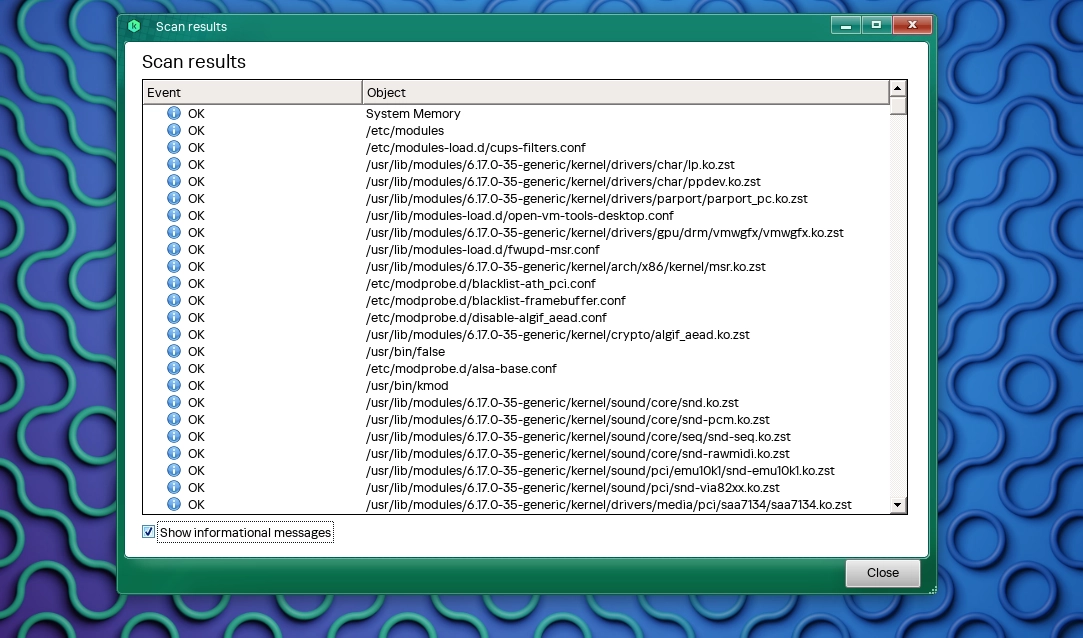The image size is (1083, 638).
Task: Select the drivers/char/lp.ko.zst path
Action: tap(550, 164)
